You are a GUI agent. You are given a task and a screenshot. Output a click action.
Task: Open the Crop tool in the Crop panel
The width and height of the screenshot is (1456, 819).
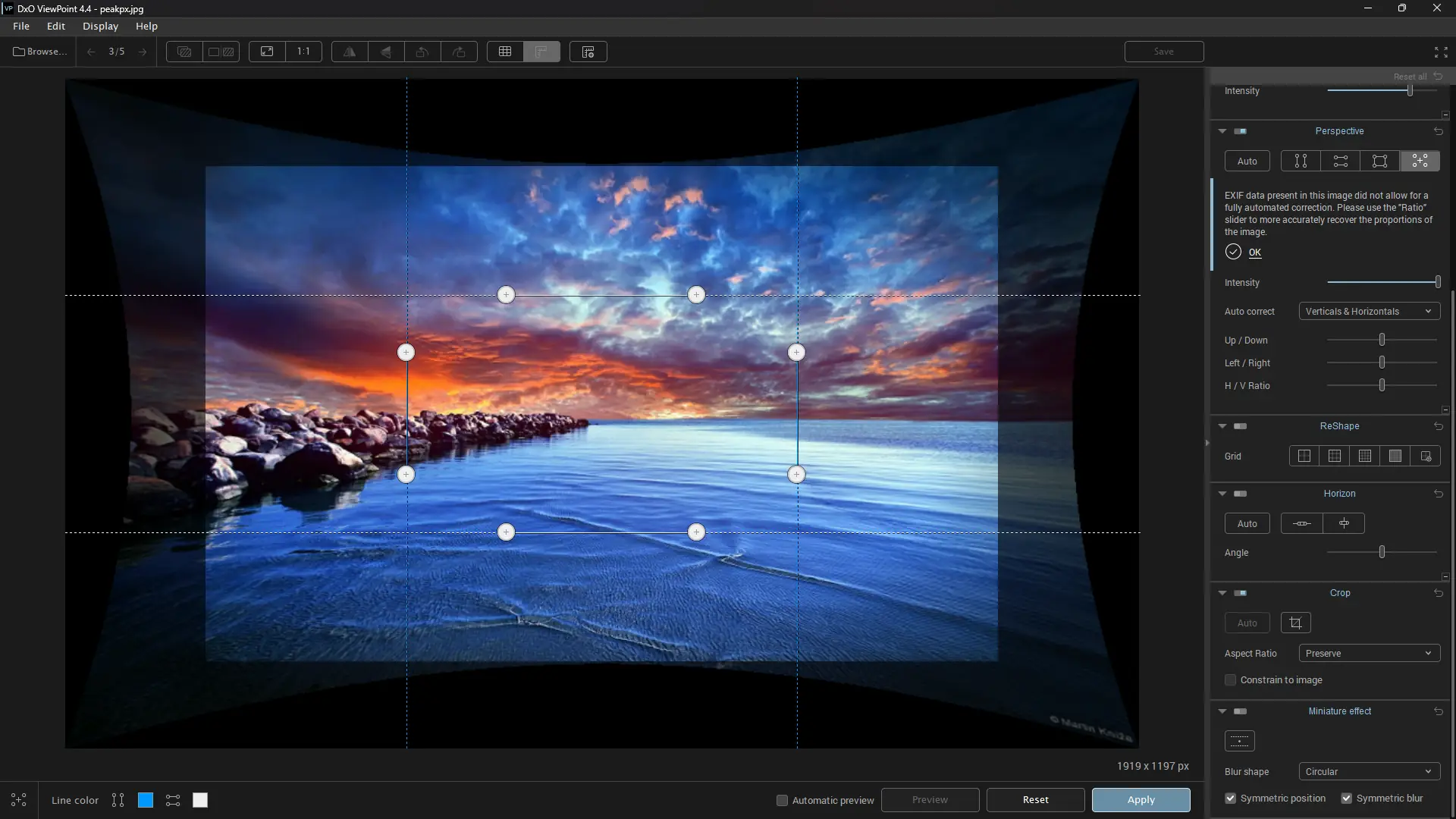(1296, 622)
